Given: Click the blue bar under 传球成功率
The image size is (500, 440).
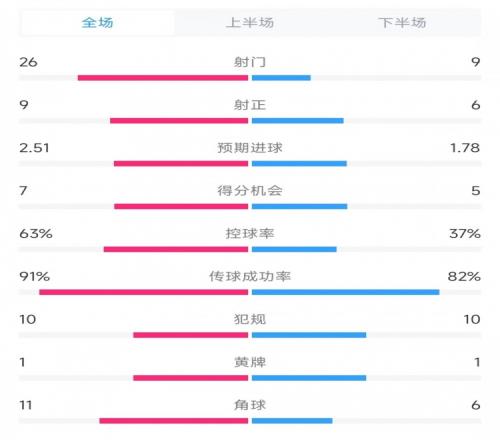Looking at the screenshot, I should coord(346,292).
